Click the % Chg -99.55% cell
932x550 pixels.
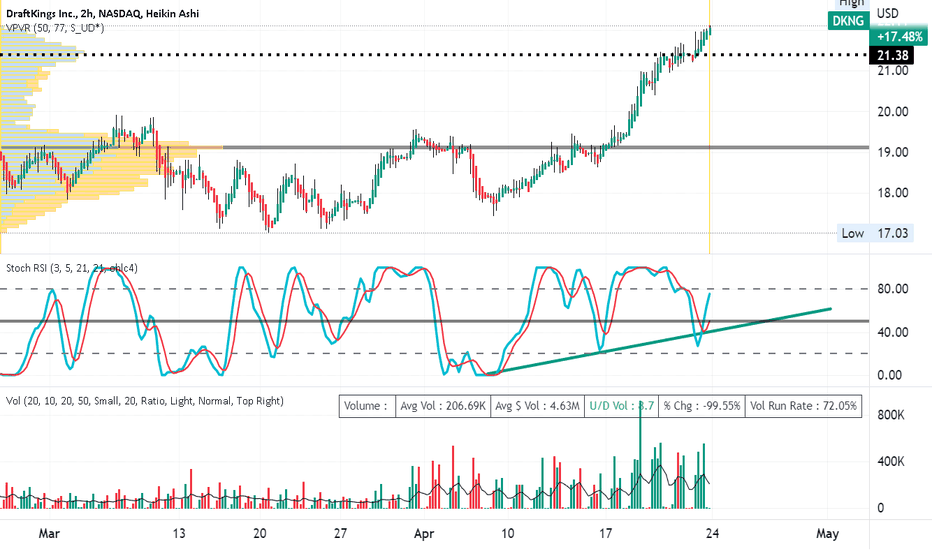click(x=701, y=406)
